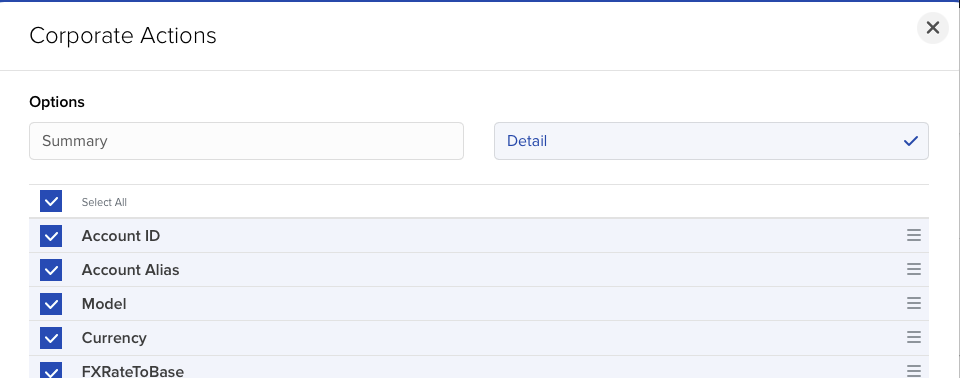
Task: Click the reorder handle for Model row
Action: pyautogui.click(x=913, y=303)
